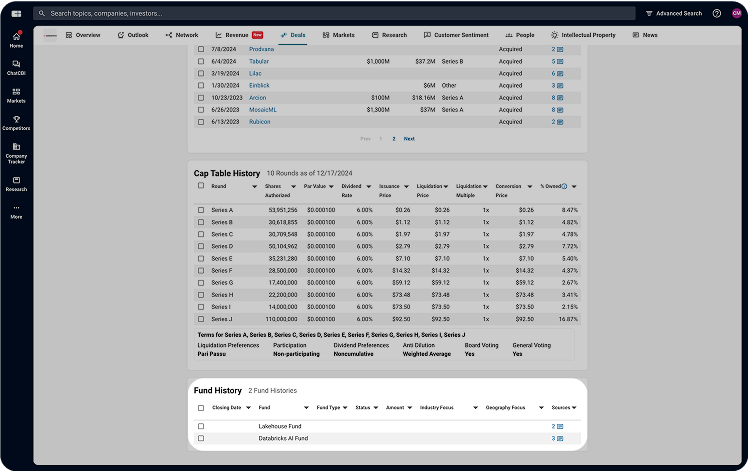Click the Advanced Search button

[674, 14]
